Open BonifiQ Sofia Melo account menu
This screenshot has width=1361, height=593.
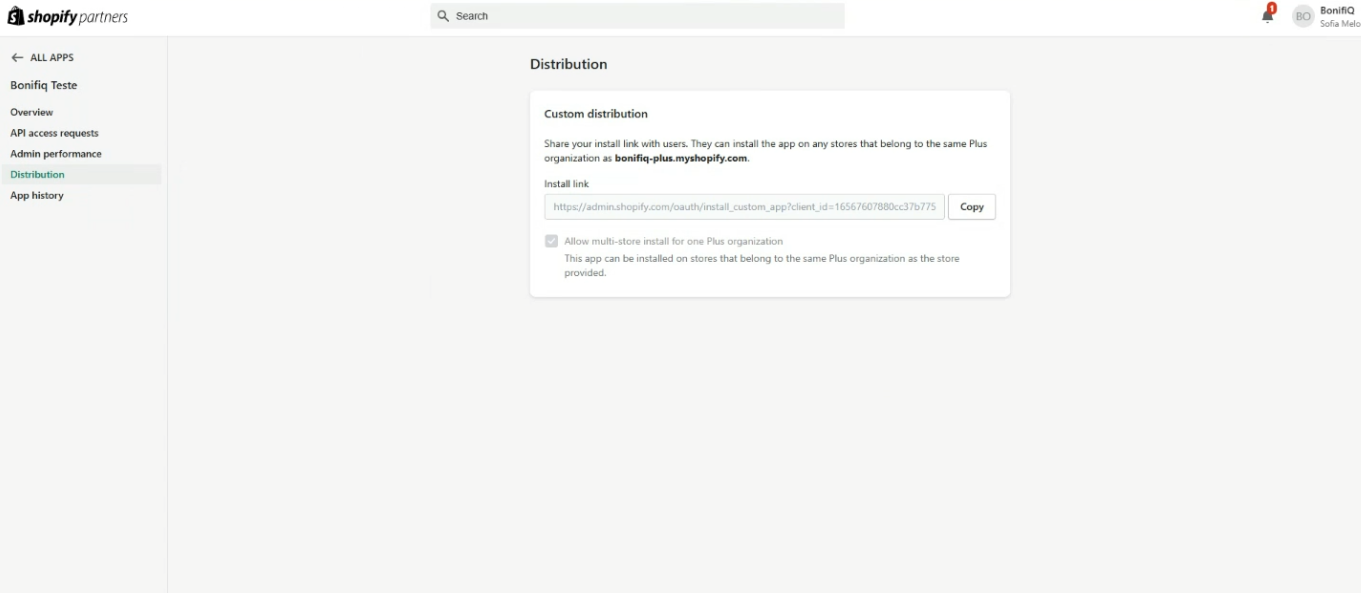pos(1325,16)
